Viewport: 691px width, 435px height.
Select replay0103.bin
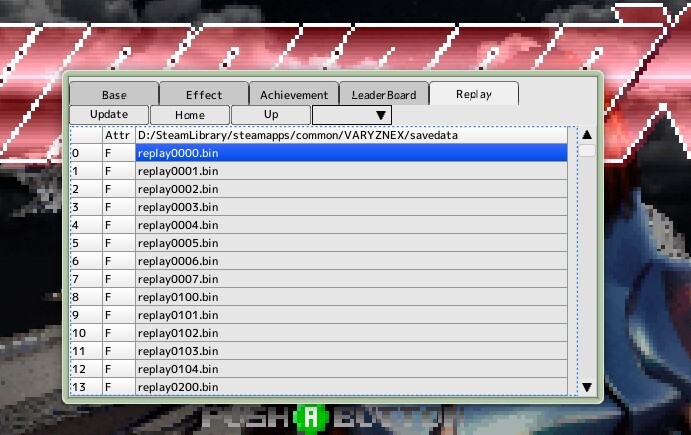click(x=351, y=351)
